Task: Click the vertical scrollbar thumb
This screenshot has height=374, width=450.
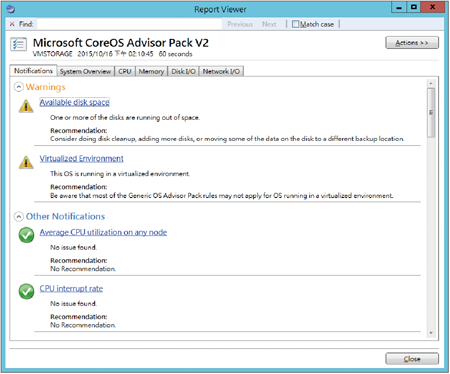Action: click(x=431, y=113)
